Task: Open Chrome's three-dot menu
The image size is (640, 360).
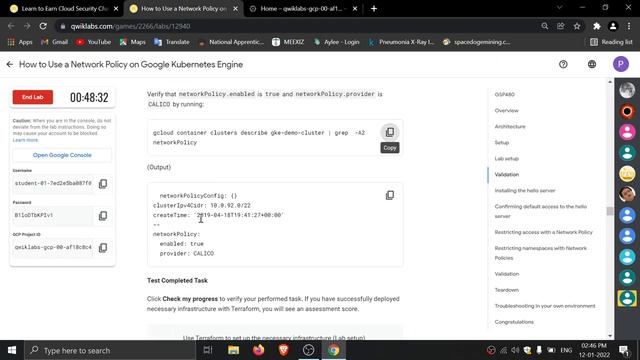Action: pos(629,26)
